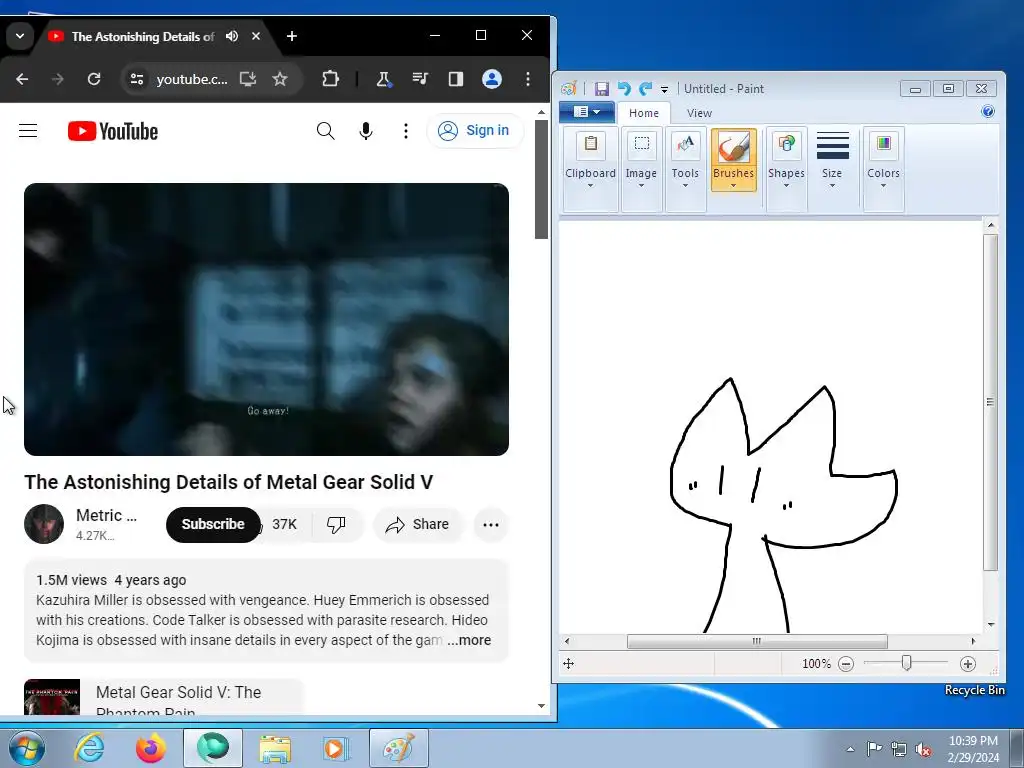This screenshot has width=1024, height=768.
Task: Open the Brushes tool in Paint
Action: point(733,159)
